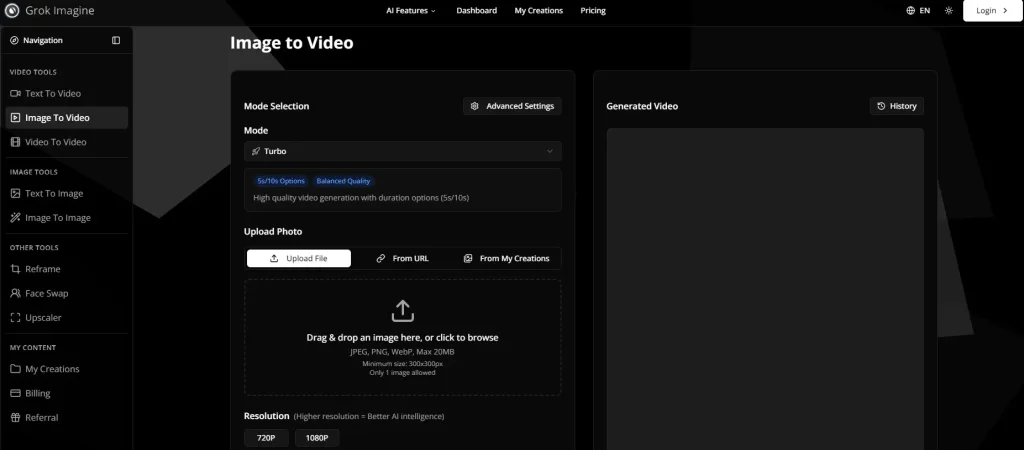The width and height of the screenshot is (1024, 450).
Task: Click the globe language icon
Action: pos(910,10)
